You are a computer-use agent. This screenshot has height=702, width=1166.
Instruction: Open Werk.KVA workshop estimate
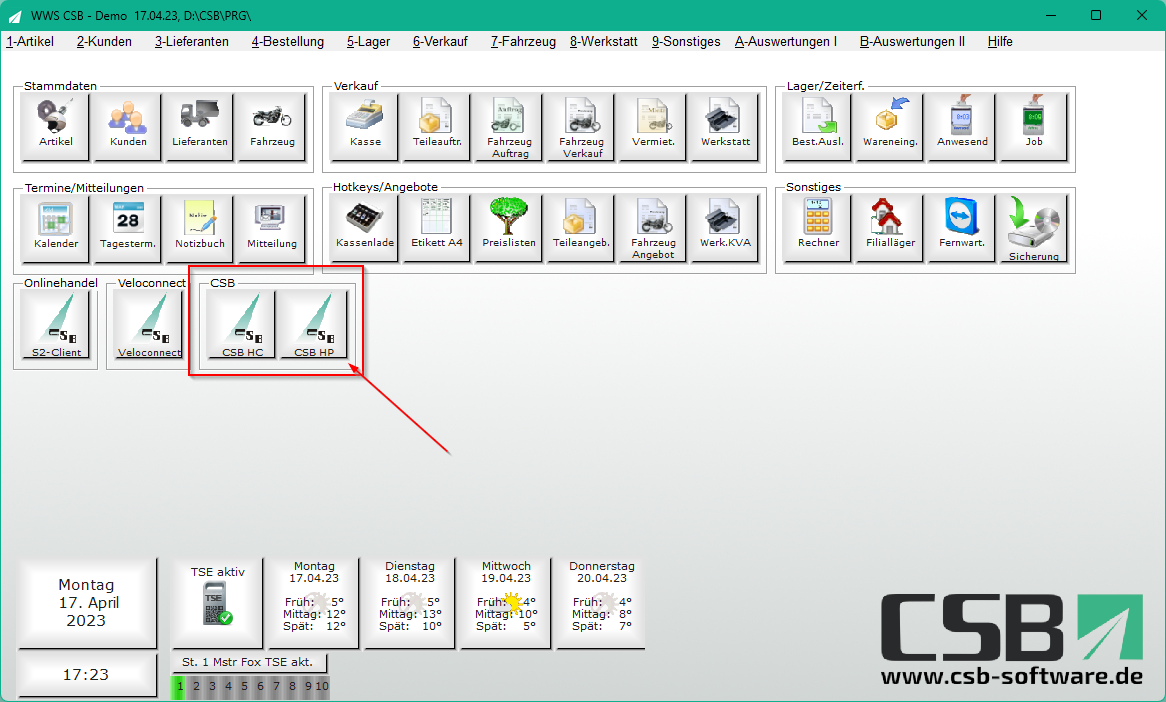click(x=725, y=228)
